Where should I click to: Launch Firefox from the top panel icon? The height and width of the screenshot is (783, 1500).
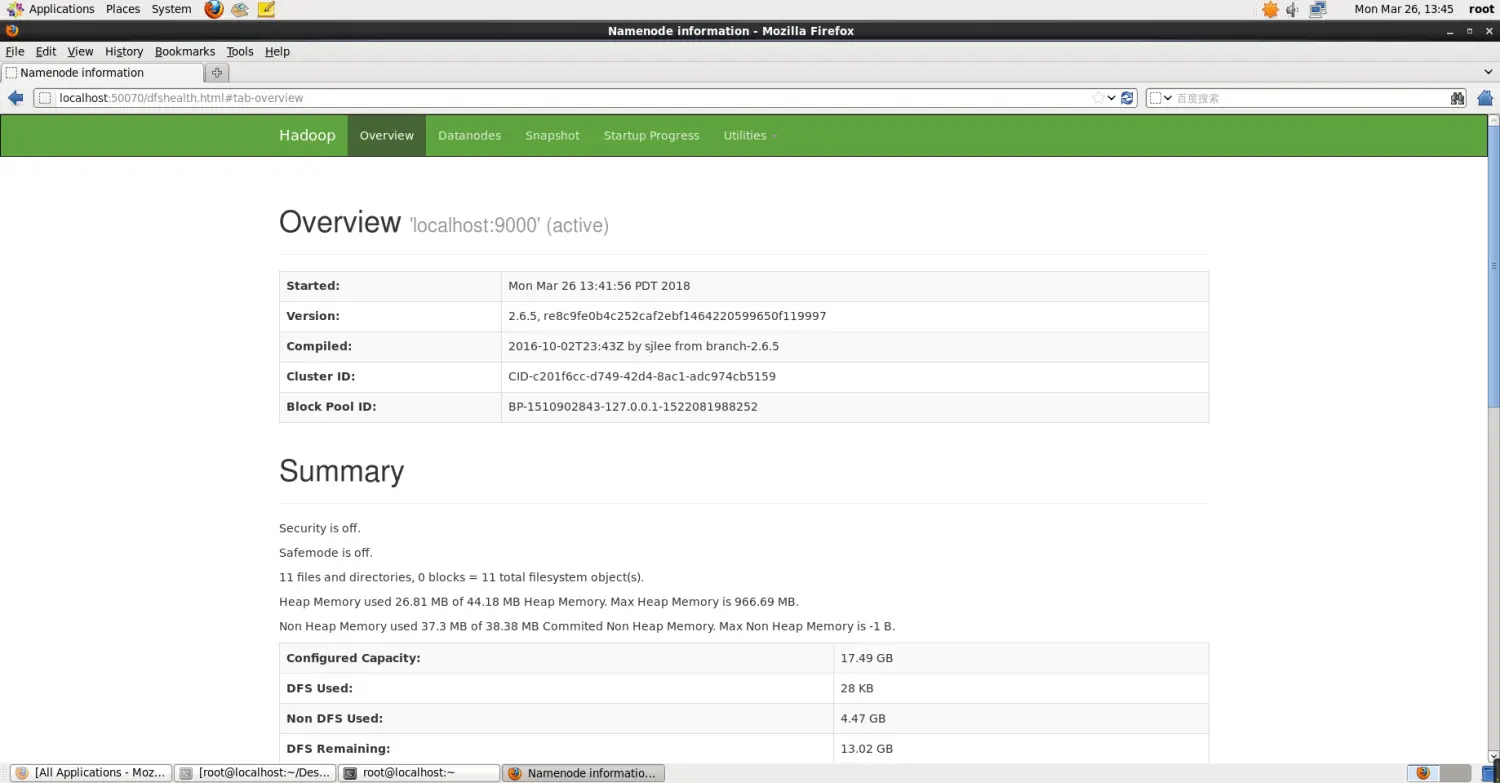click(x=214, y=10)
